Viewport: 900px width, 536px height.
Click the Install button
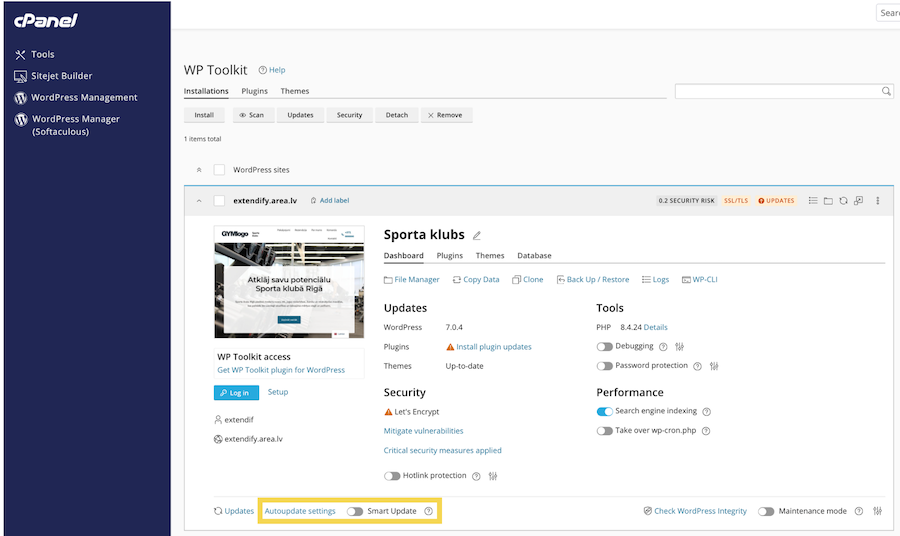pyautogui.click(x=204, y=115)
